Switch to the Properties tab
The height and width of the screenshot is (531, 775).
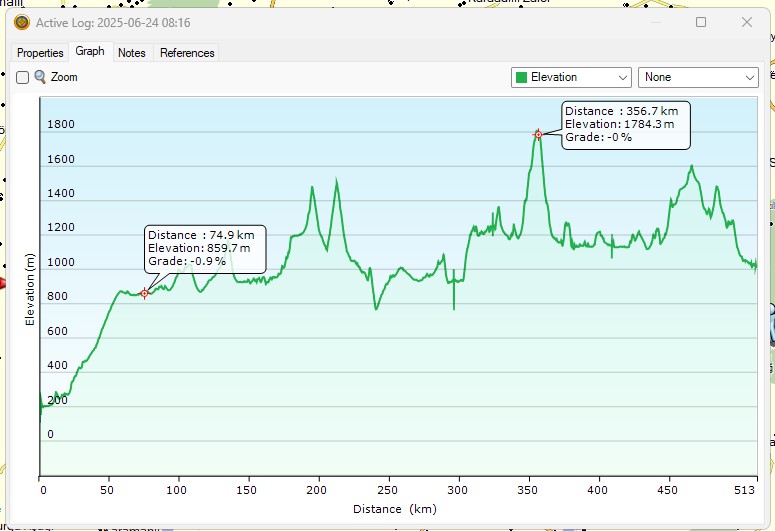coord(40,53)
